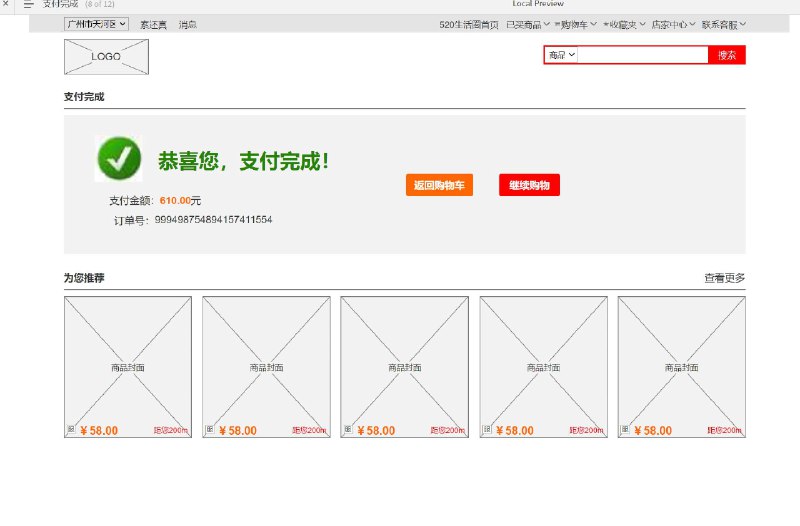This screenshot has width=800, height=526.
Task: Expand the 购物车 dropdown in the top bar
Action: [x=576, y=24]
